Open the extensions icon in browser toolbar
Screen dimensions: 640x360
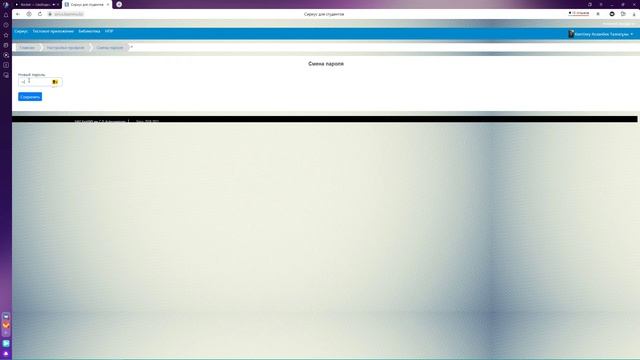pos(623,14)
